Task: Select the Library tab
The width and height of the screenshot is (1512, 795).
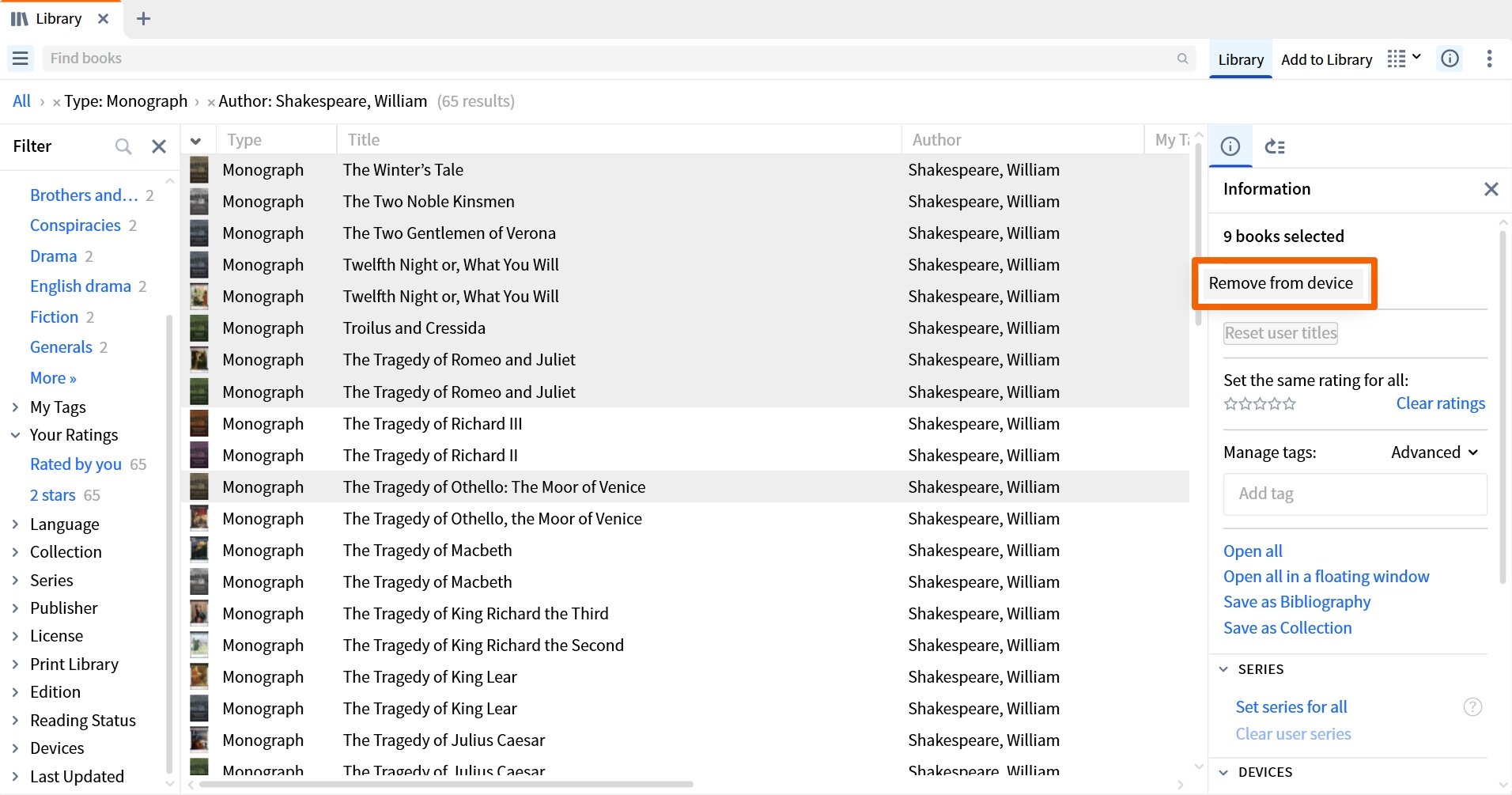Action: [1241, 59]
